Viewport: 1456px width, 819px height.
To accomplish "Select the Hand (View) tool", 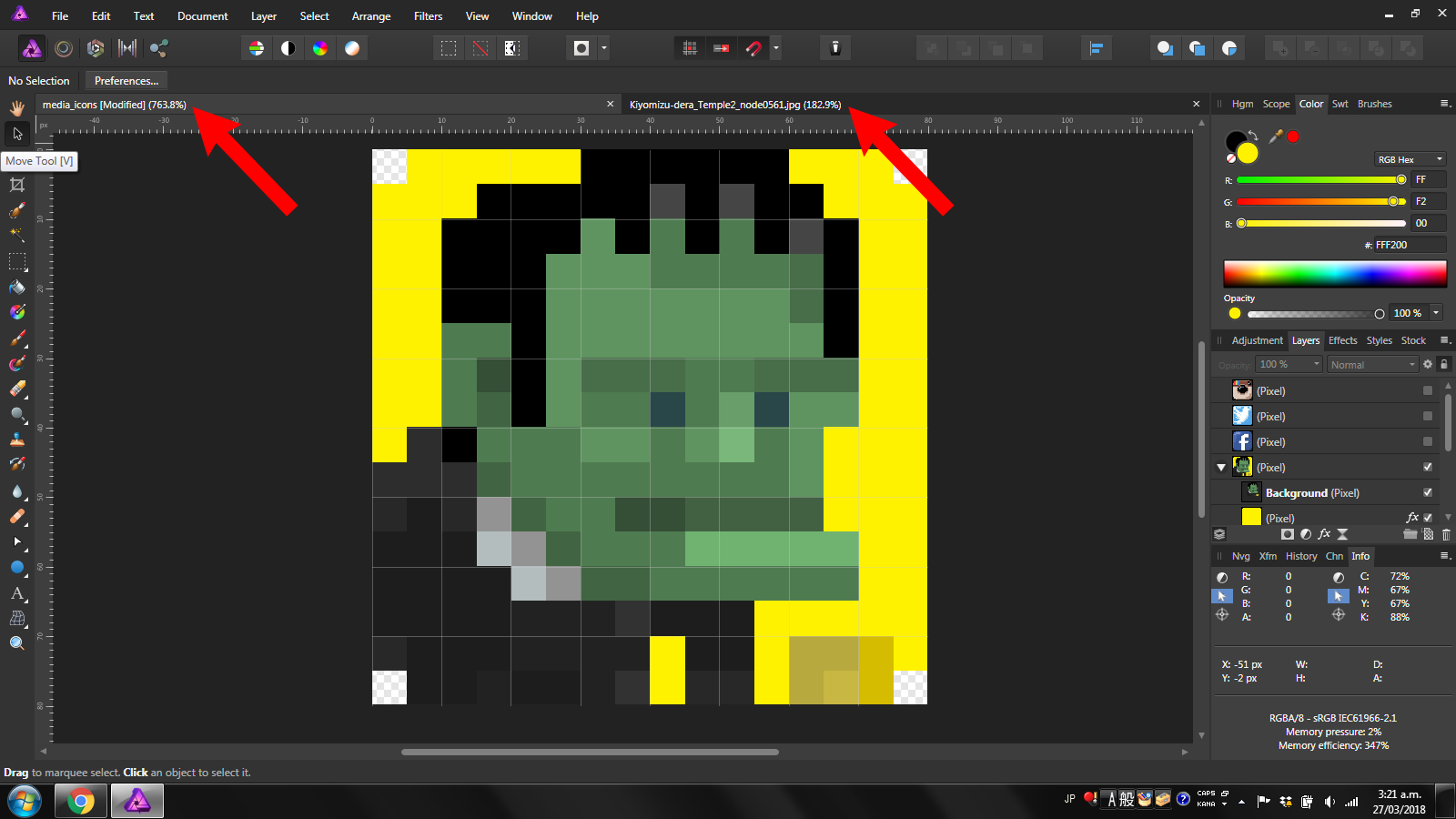I will click(x=17, y=107).
